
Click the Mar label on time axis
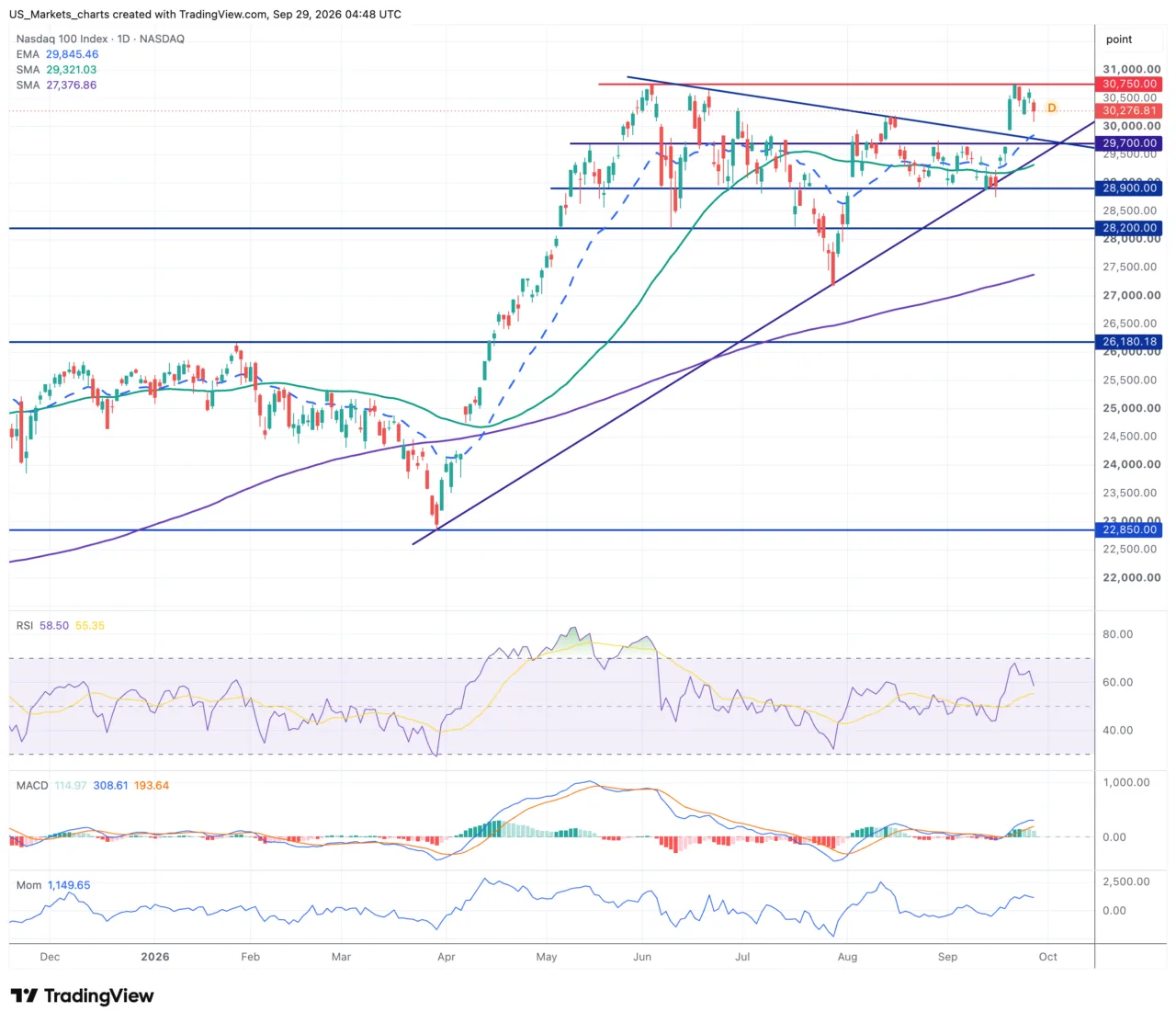pos(341,957)
